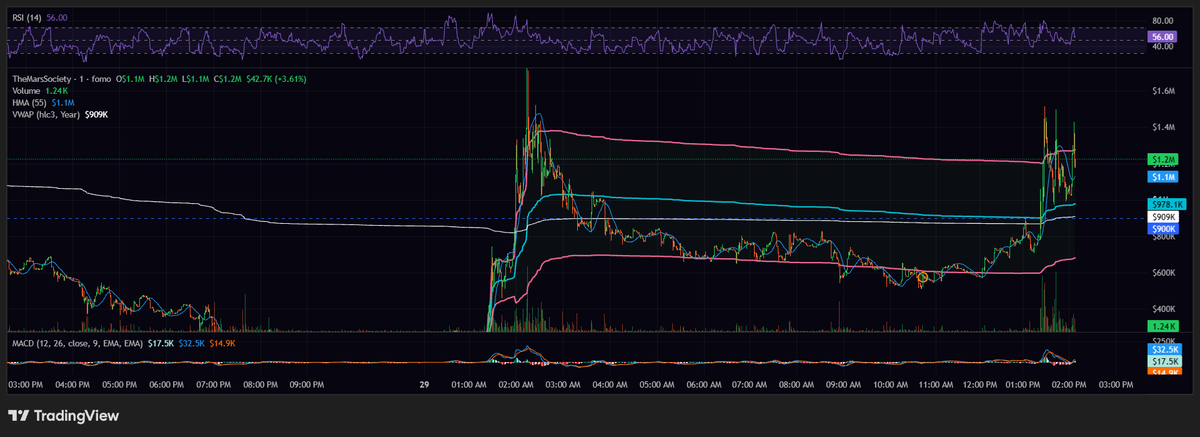Click the white $909K price axis tag

pyautogui.click(x=1163, y=216)
